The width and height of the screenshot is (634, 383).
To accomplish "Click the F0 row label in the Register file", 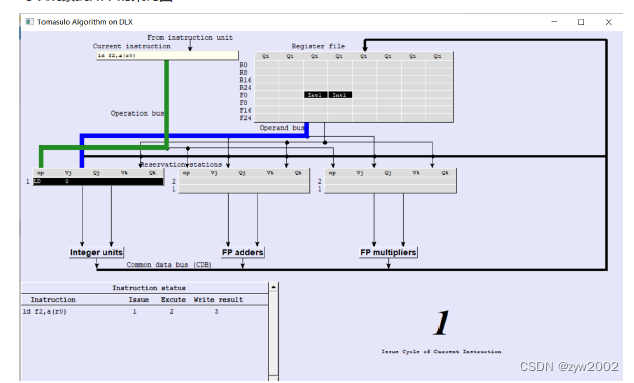I will point(243,95).
